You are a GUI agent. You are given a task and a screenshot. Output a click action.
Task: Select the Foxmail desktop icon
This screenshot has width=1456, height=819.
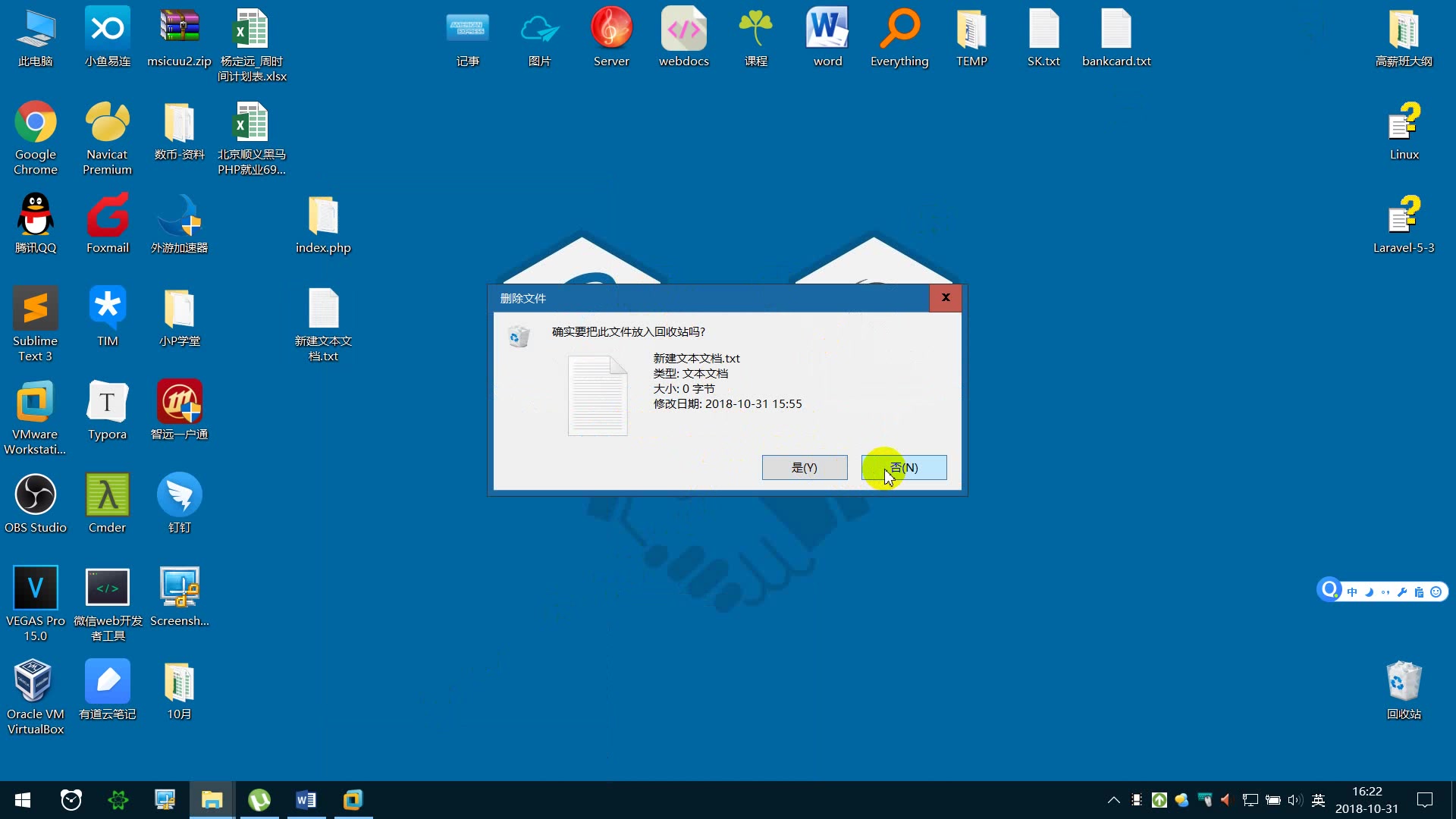107,217
